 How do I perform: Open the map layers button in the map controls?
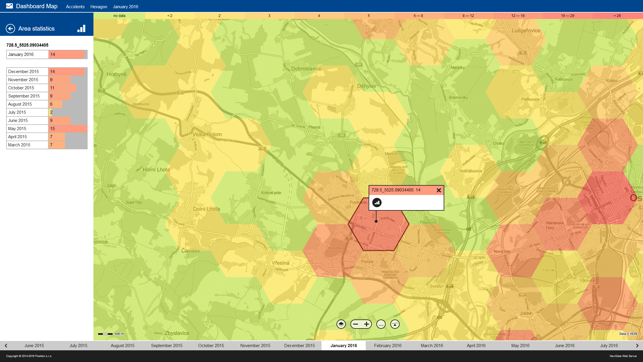341,324
